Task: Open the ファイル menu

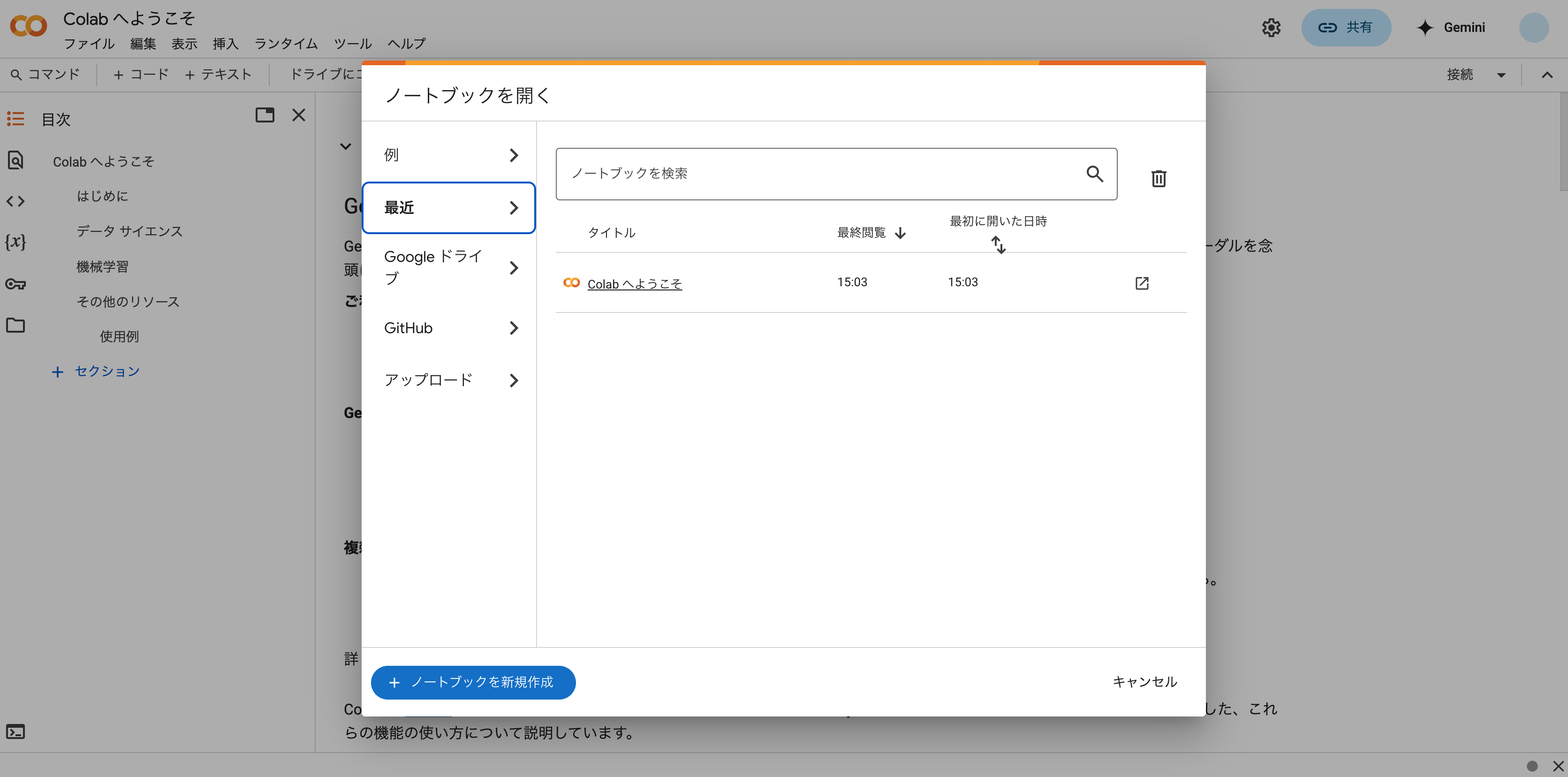Action: (x=89, y=44)
